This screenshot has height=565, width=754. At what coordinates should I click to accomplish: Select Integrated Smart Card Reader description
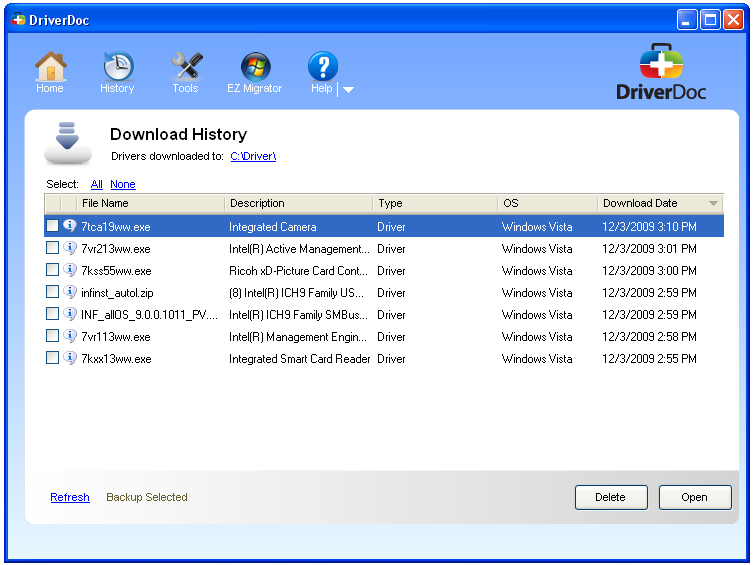300,360
